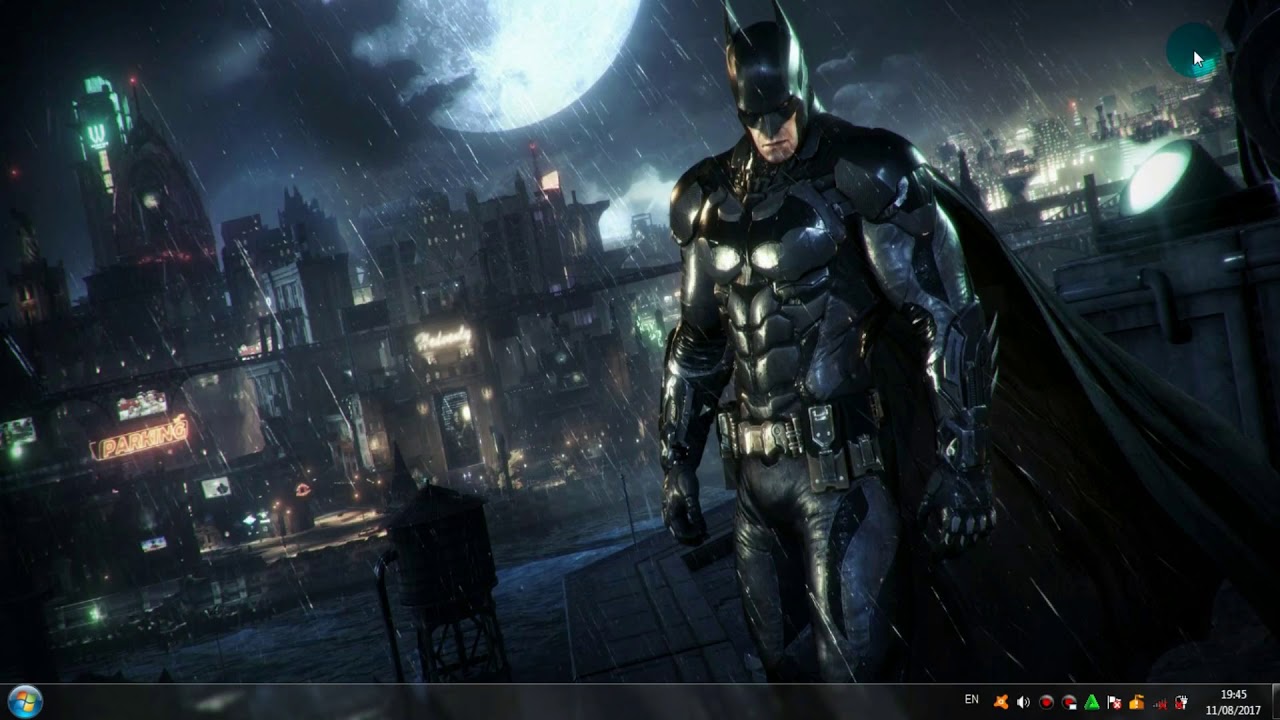This screenshot has height=720, width=1280.
Task: Click the screen recorder tray icon with window overlay
Action: tap(1069, 702)
